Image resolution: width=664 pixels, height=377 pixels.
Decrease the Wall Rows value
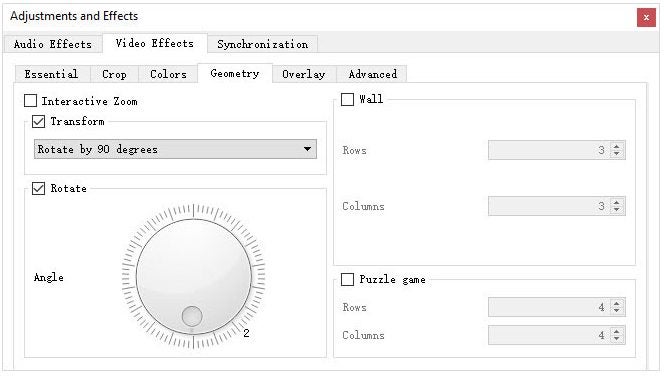[x=617, y=154]
